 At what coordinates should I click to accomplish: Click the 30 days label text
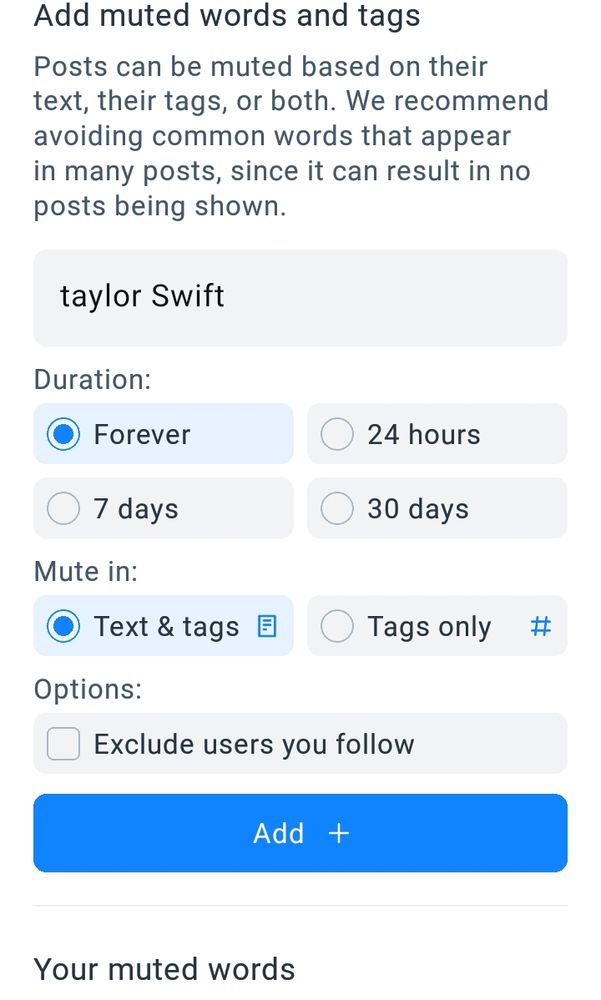[x=418, y=509]
